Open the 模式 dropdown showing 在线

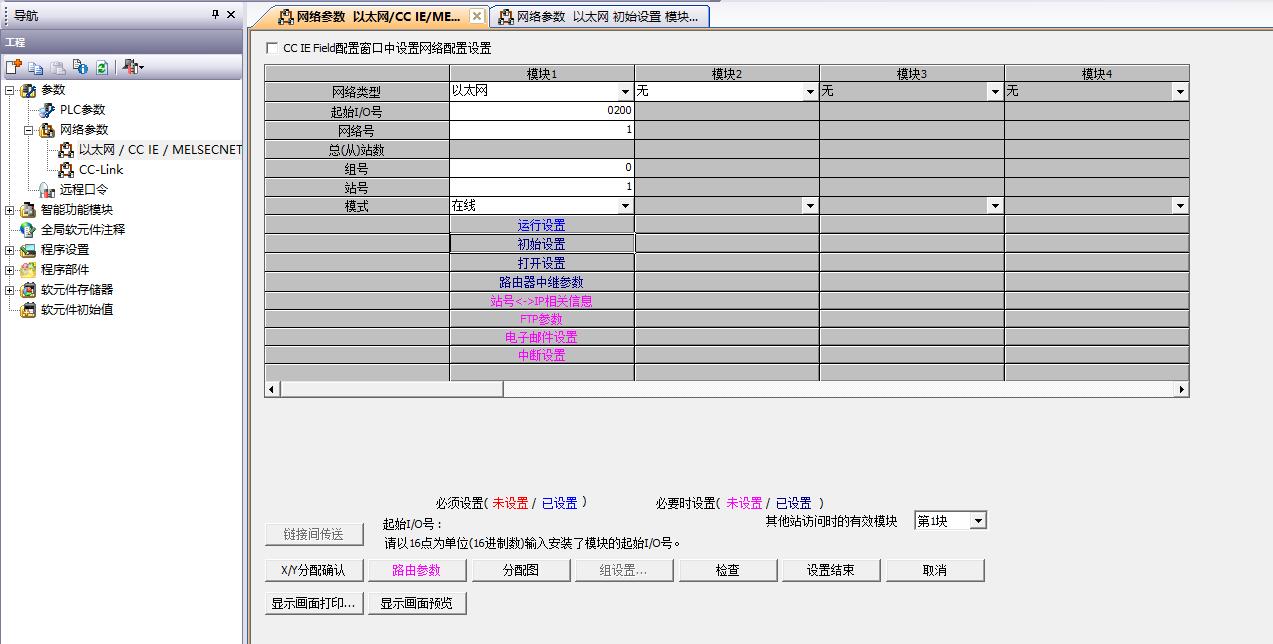coord(625,206)
